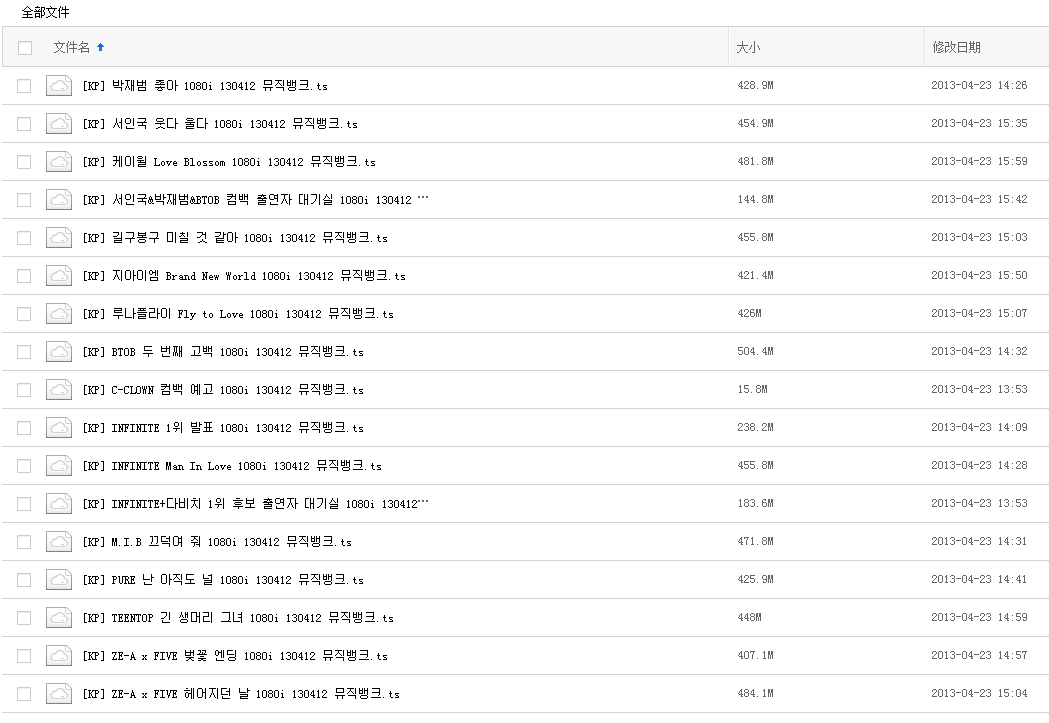Image resolution: width=1049 pixels, height=723 pixels.
Task: Click the icon next to 지아이엠 Brand New World
Action: click(59, 275)
